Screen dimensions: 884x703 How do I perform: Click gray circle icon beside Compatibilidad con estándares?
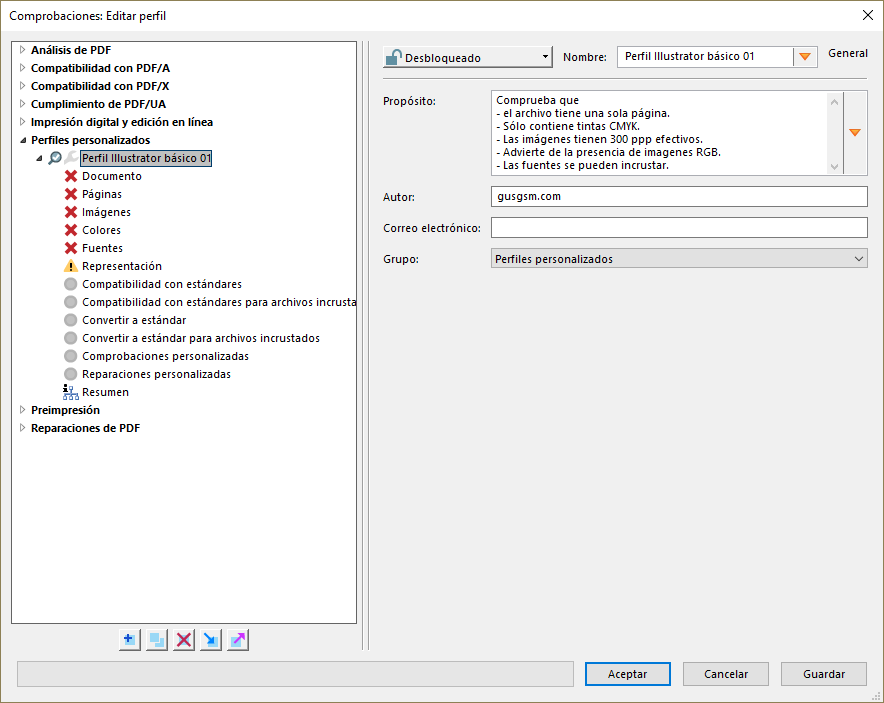coord(70,284)
